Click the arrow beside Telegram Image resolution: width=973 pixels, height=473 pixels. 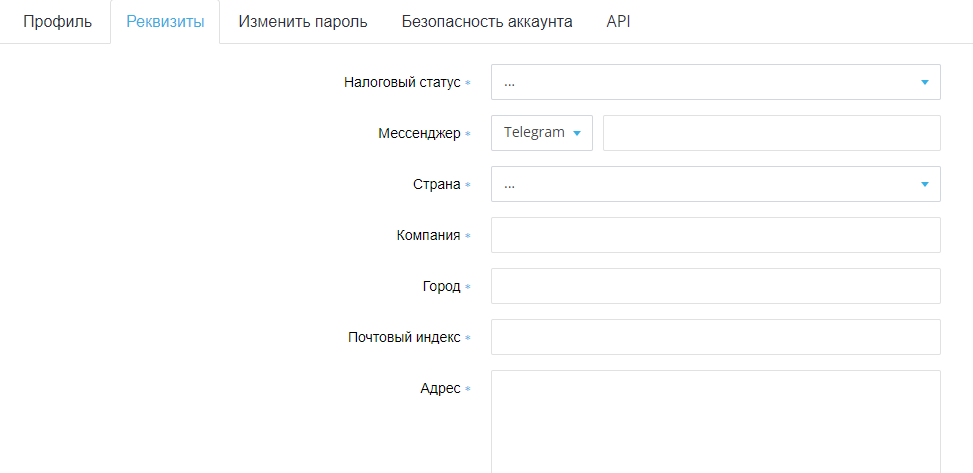pos(576,133)
